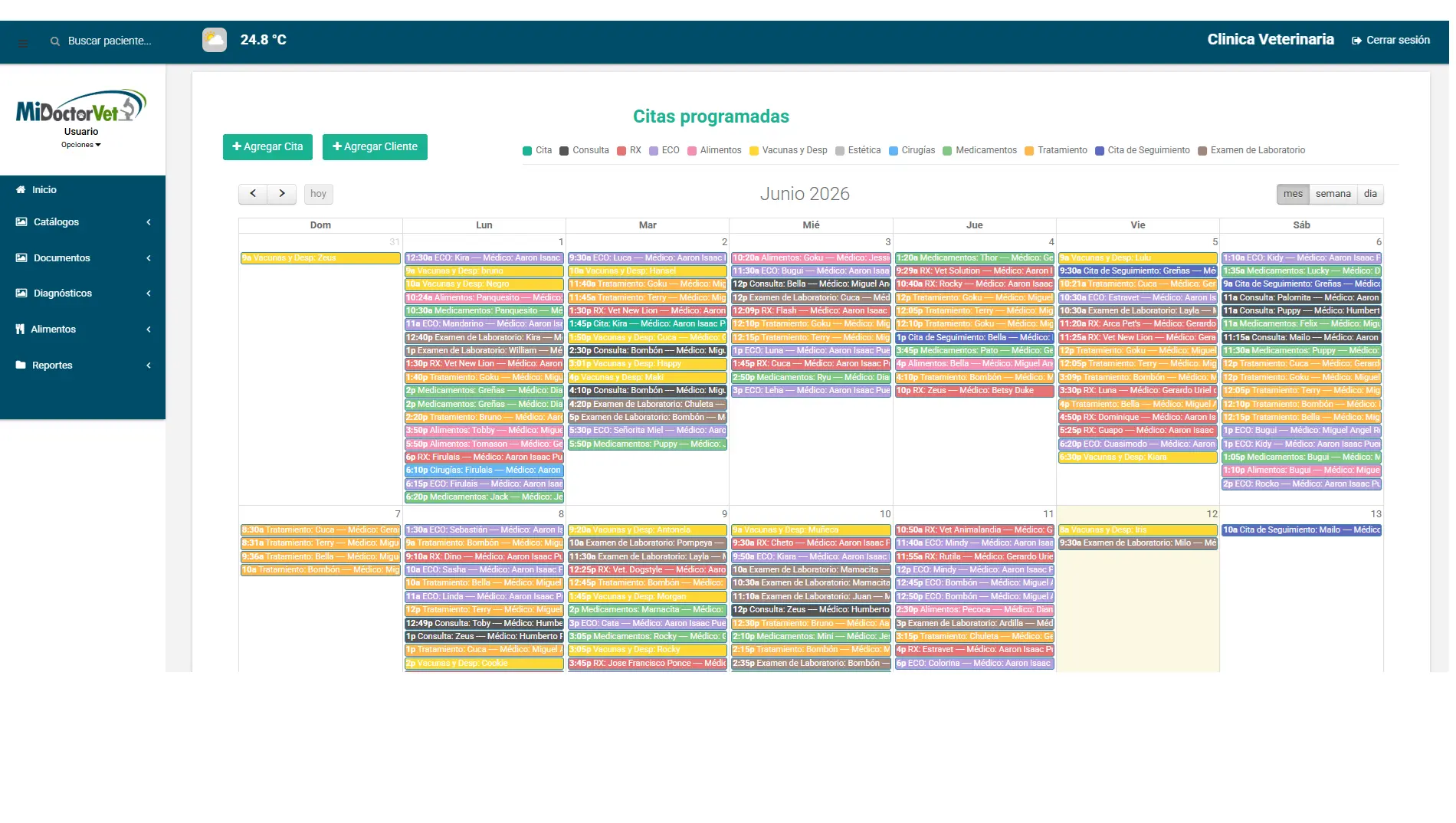Viewport: 1456px width, 823px height.
Task: Open the 10:20a Alimentos: Goku event
Action: (811, 258)
